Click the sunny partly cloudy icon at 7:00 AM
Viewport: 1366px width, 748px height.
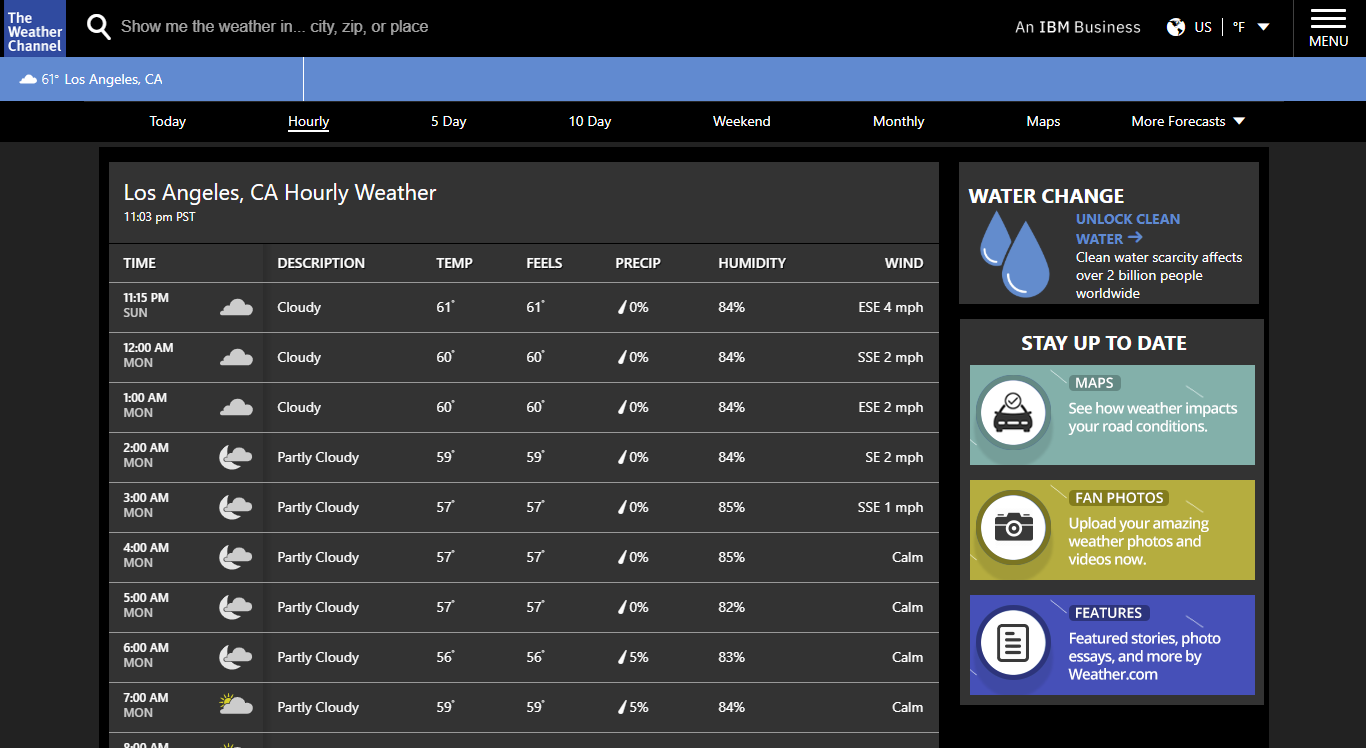(236, 705)
